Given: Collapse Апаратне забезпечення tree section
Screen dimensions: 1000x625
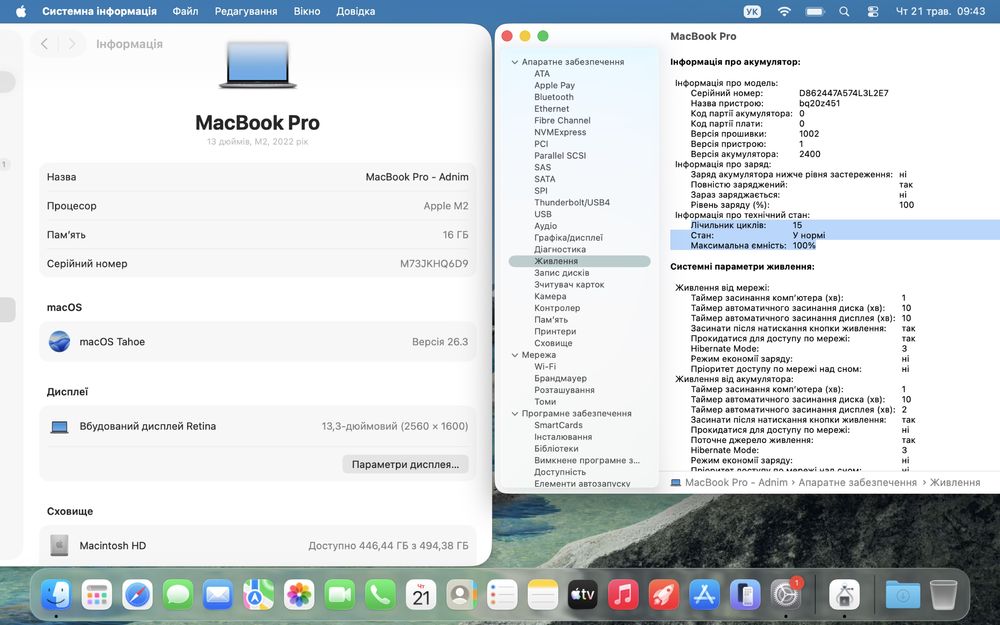Looking at the screenshot, I should (x=515, y=62).
